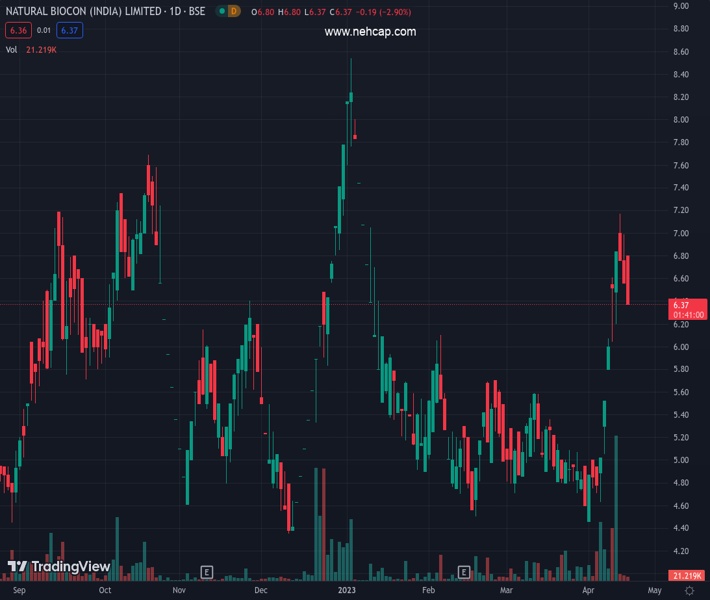The image size is (710, 600).
Task: Click the TradingView logo
Action: [58, 567]
